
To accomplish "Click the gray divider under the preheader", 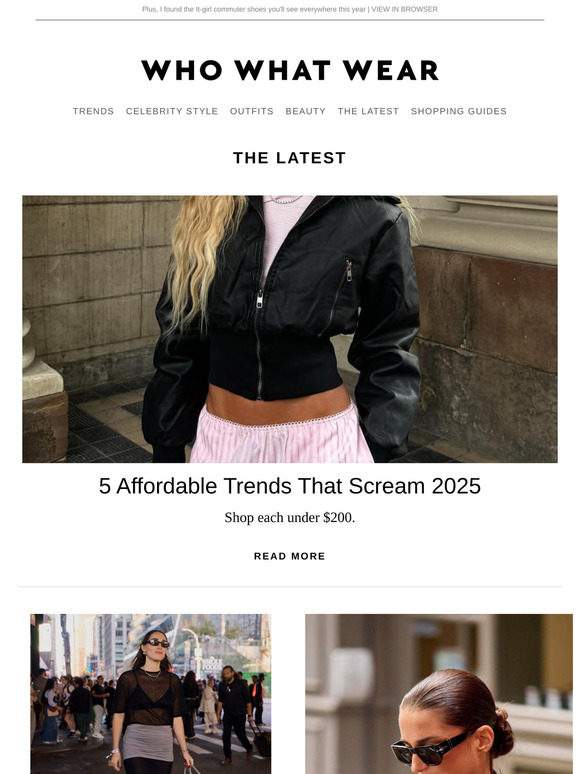I will [290, 20].
